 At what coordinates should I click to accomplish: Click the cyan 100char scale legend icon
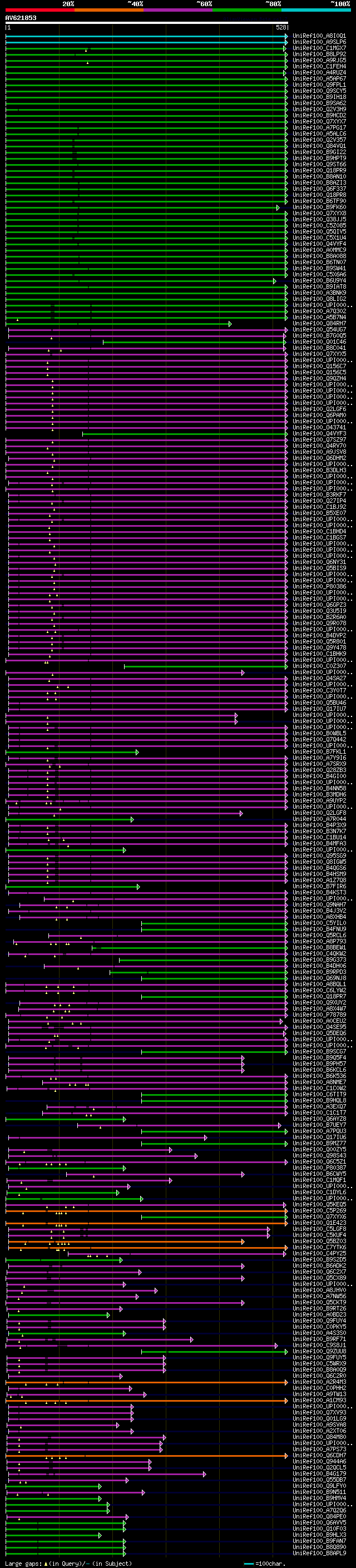(249, 1564)
